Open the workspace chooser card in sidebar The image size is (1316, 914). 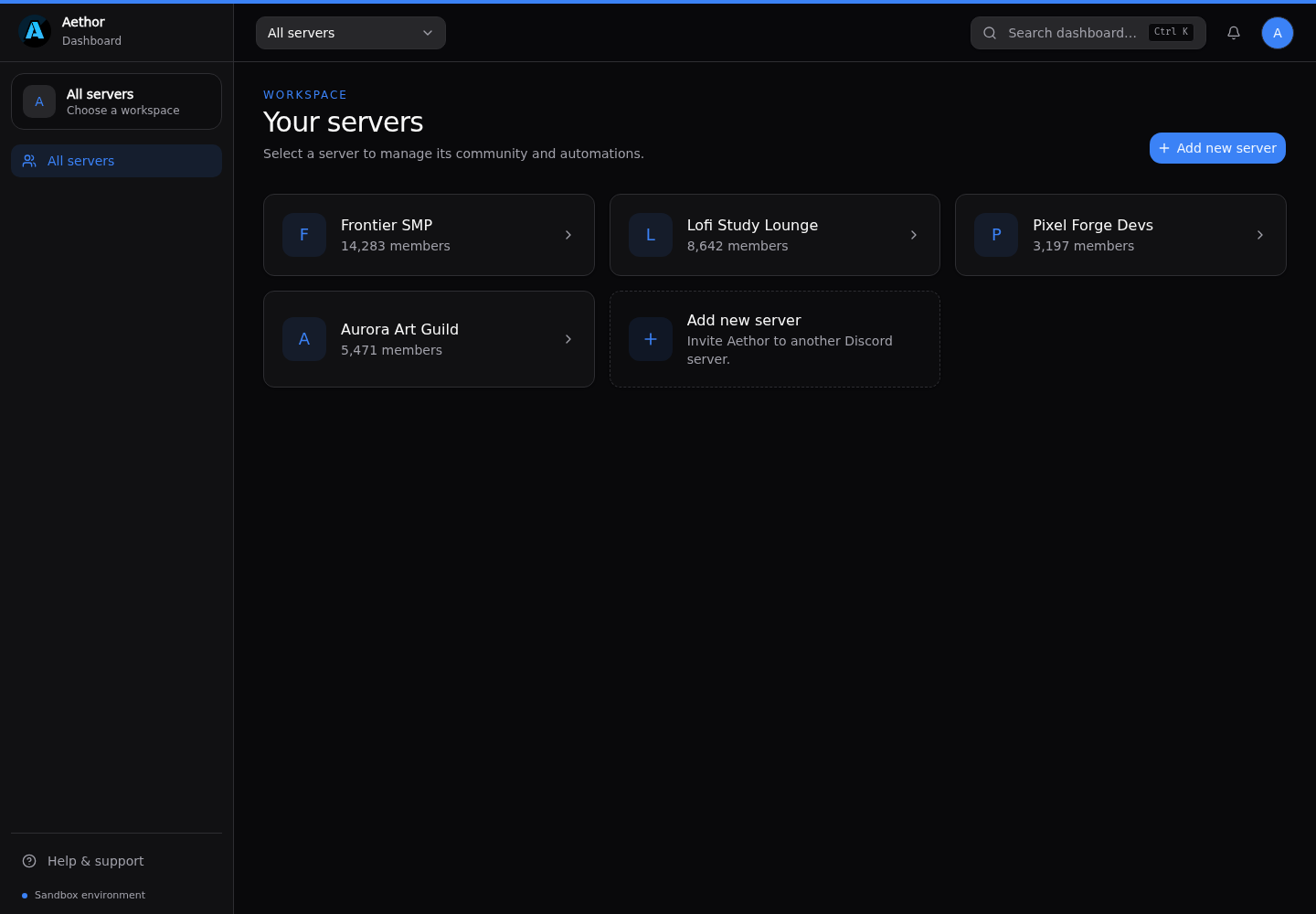point(116,101)
